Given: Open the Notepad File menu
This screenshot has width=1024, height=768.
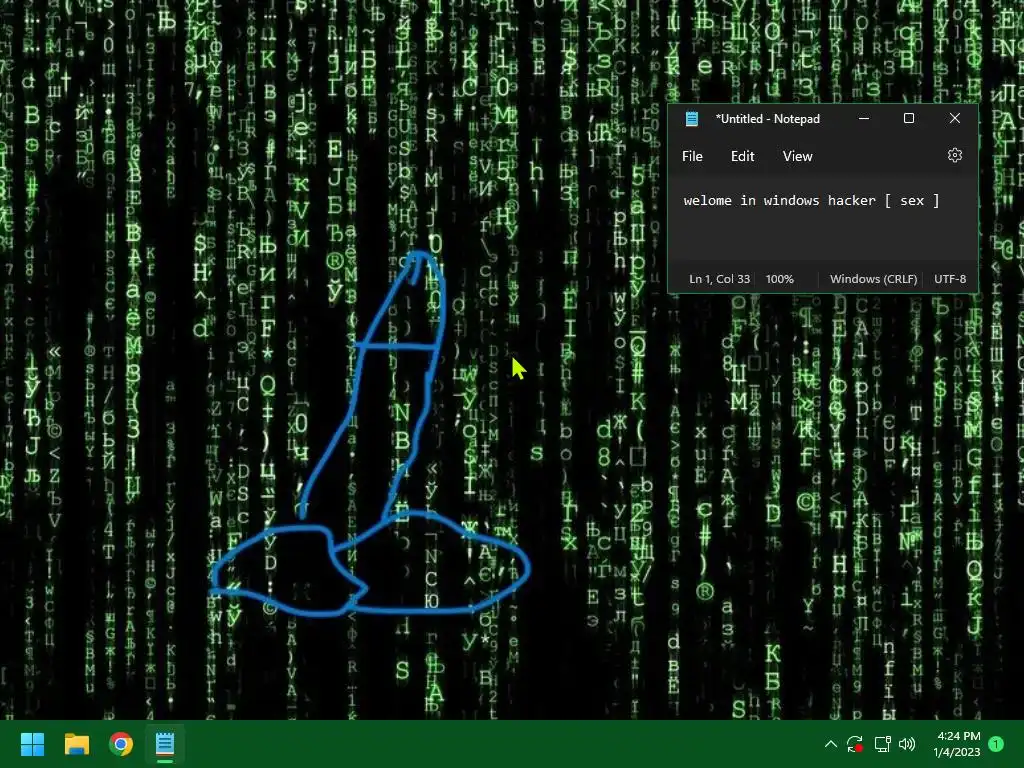Looking at the screenshot, I should (692, 157).
